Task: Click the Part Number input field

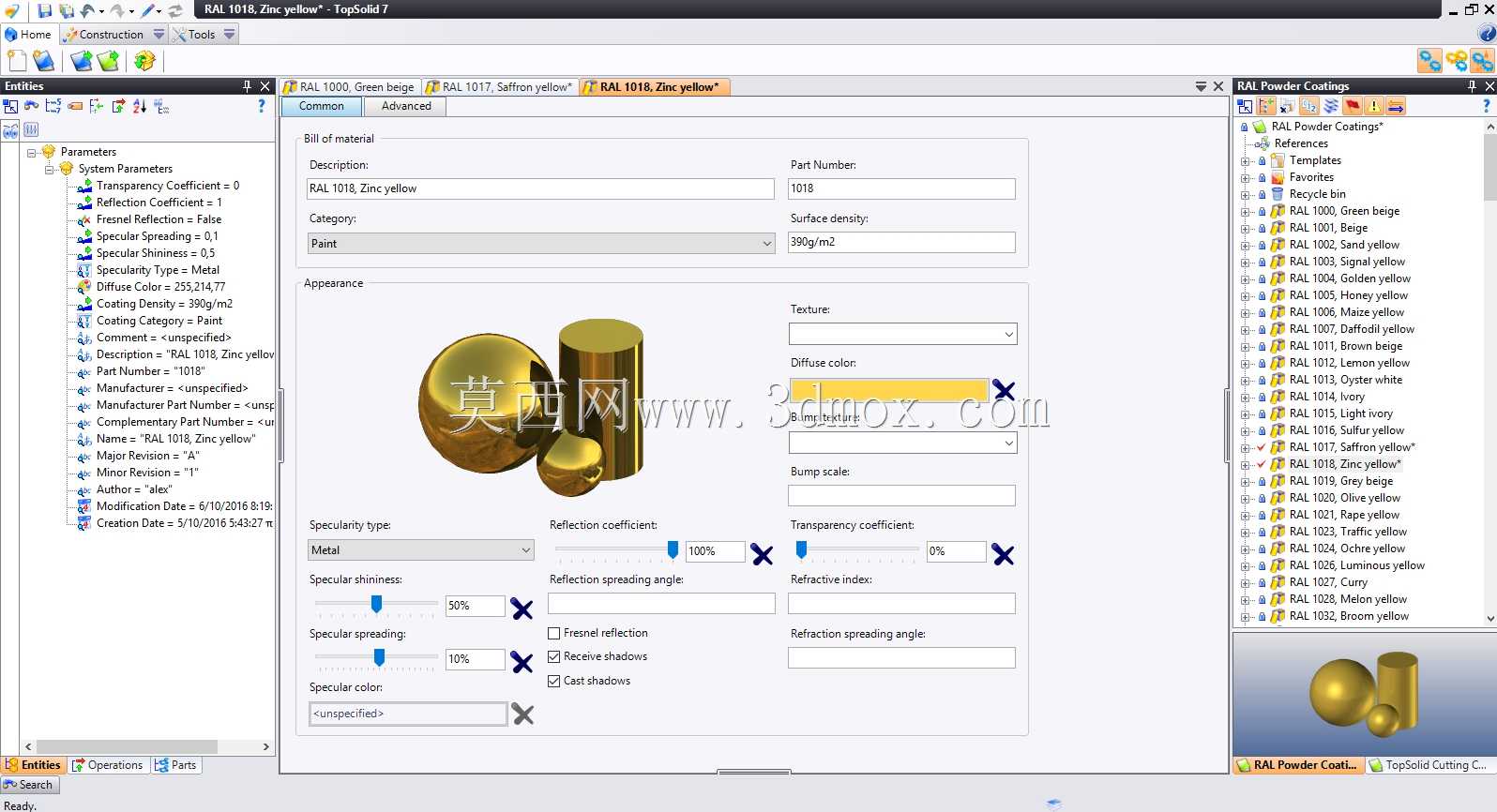Action: coord(901,188)
